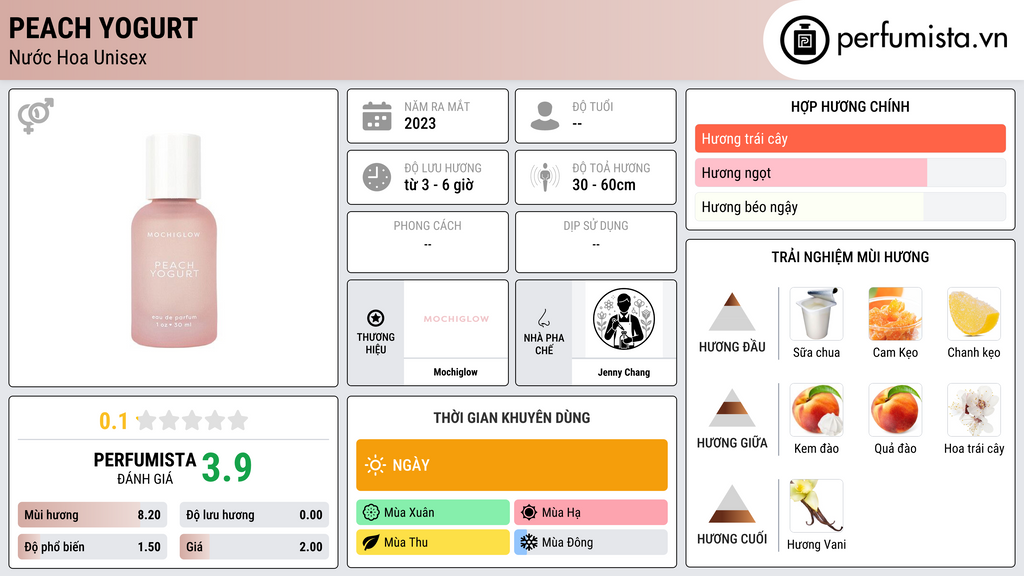Click the 0.1 user rating value

coord(113,421)
